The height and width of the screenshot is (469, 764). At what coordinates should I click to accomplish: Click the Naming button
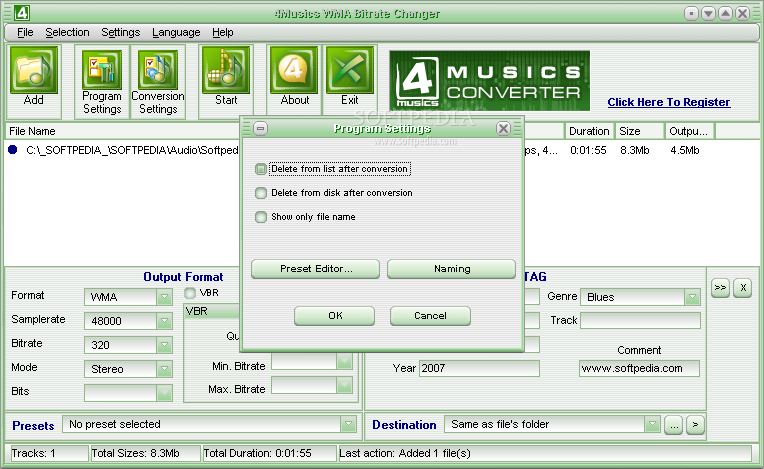click(x=451, y=269)
